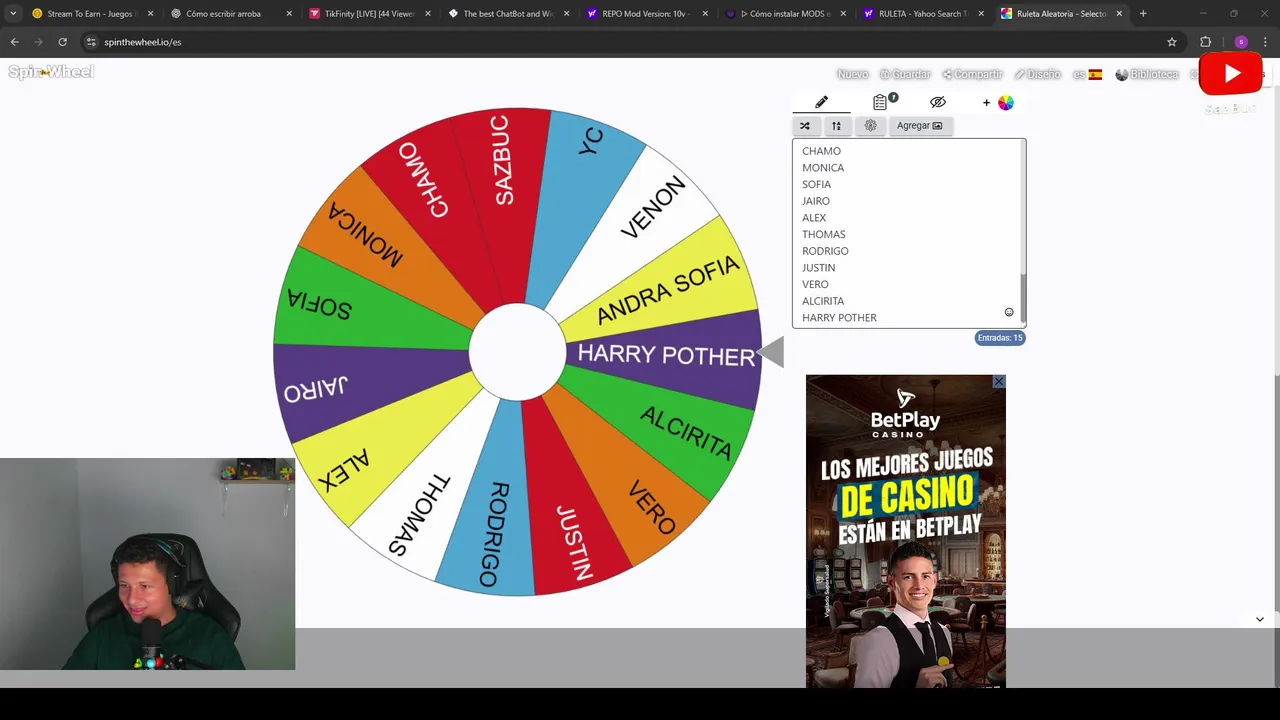Expand the chevron arrow at page bottom right
Image resolution: width=1280 pixels, height=720 pixels.
coord(1260,619)
